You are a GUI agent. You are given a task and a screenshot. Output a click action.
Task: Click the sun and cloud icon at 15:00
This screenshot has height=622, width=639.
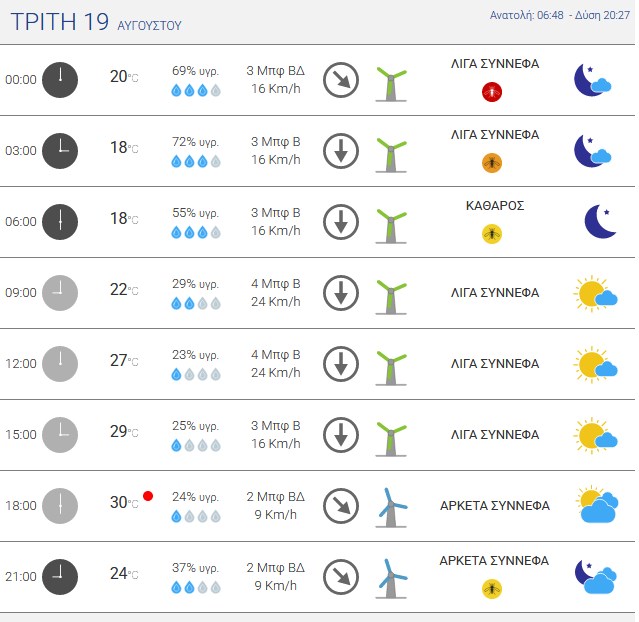(x=595, y=435)
